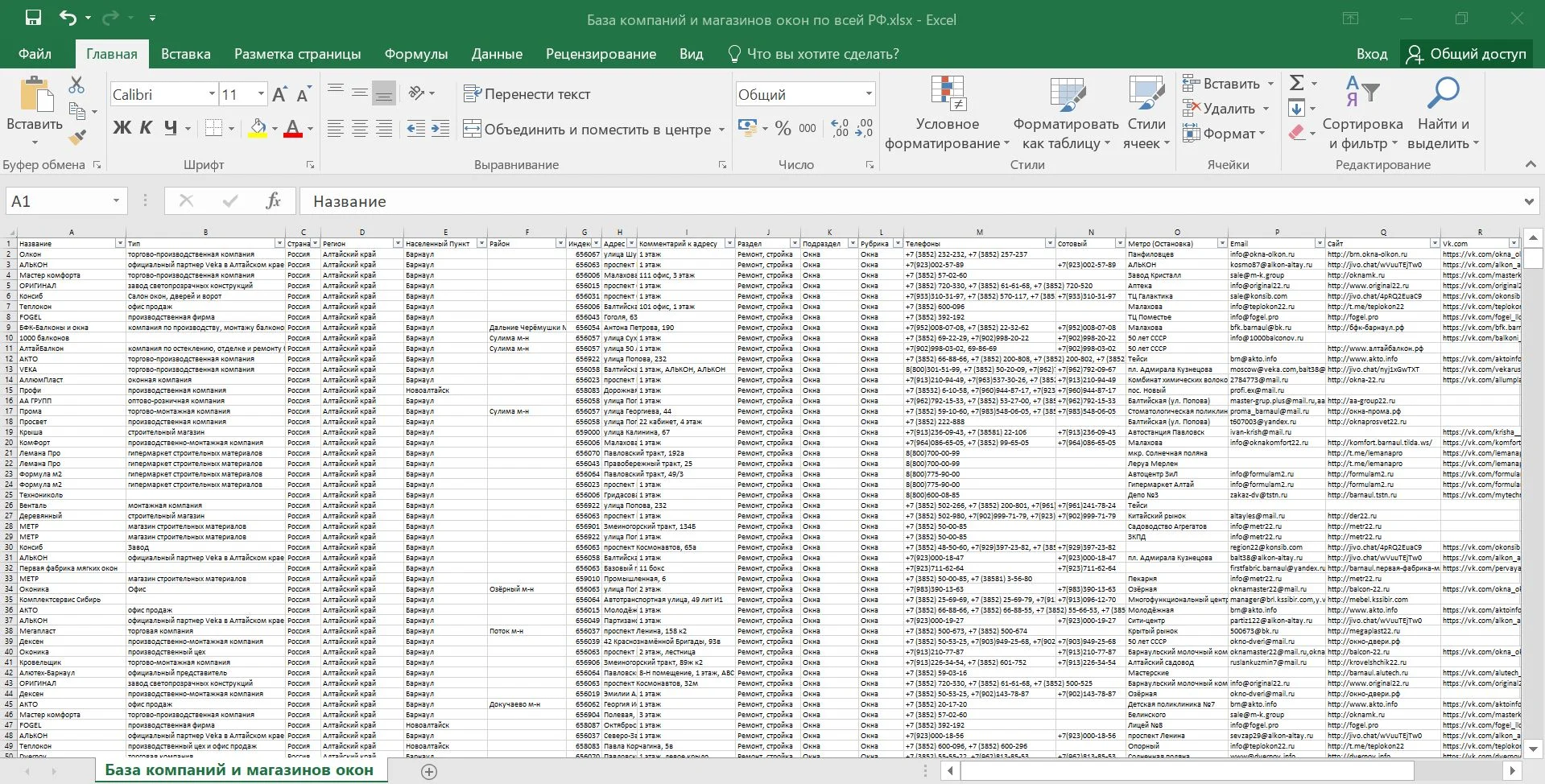Switch to the Рецензирование tab
Viewport: 1545px width, 784px height.
click(x=601, y=54)
